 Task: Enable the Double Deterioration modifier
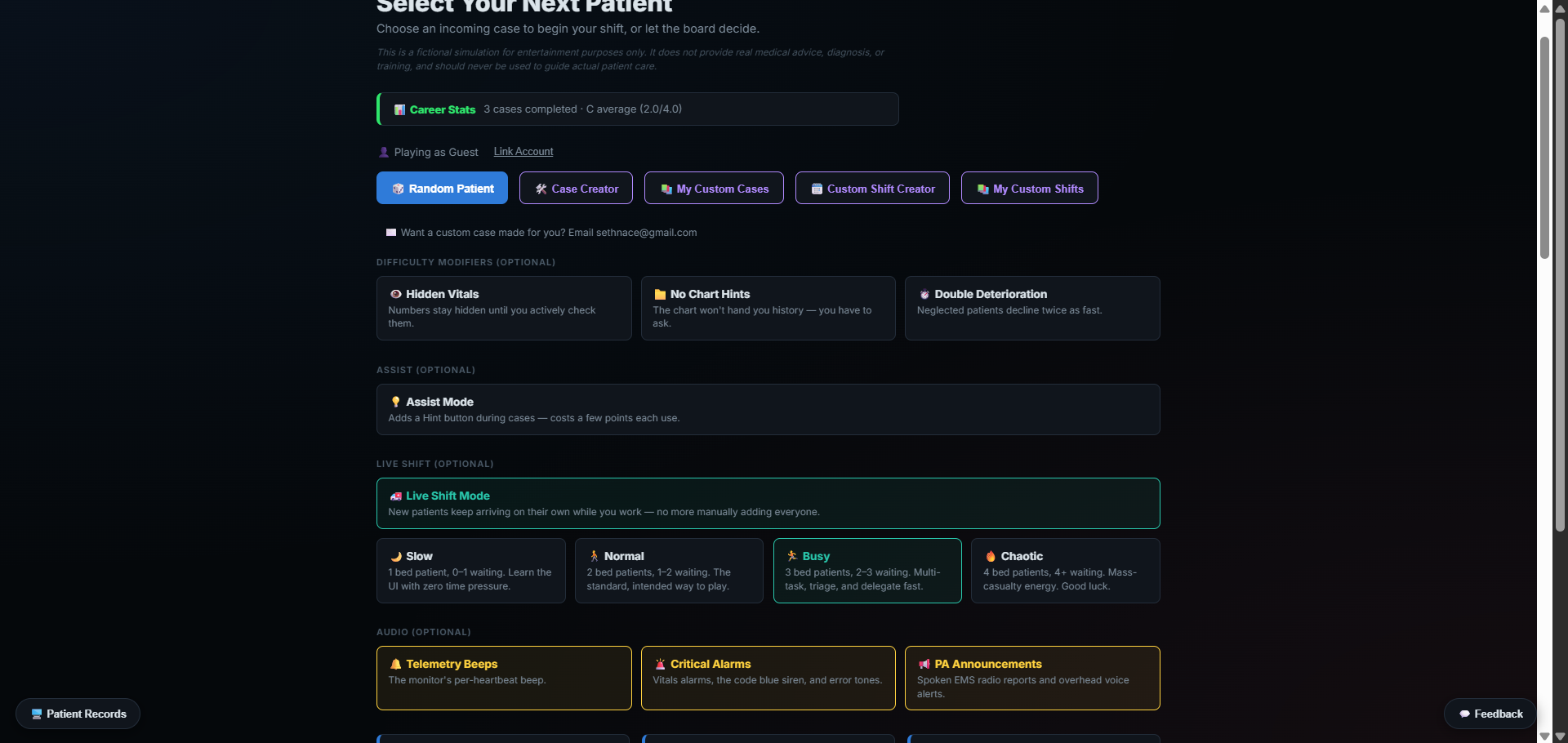(x=1032, y=308)
